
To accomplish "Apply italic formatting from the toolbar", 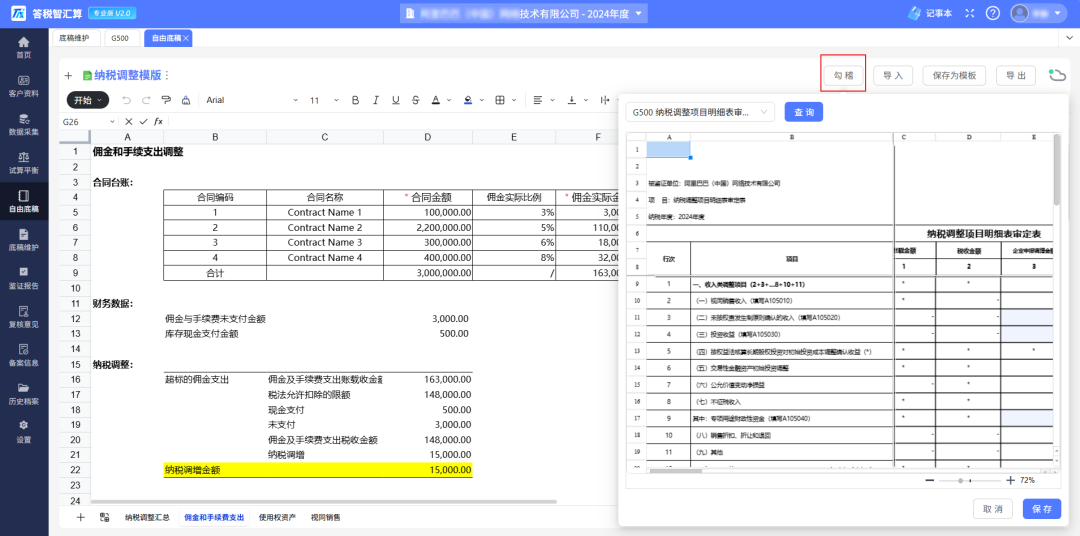I will (x=376, y=100).
